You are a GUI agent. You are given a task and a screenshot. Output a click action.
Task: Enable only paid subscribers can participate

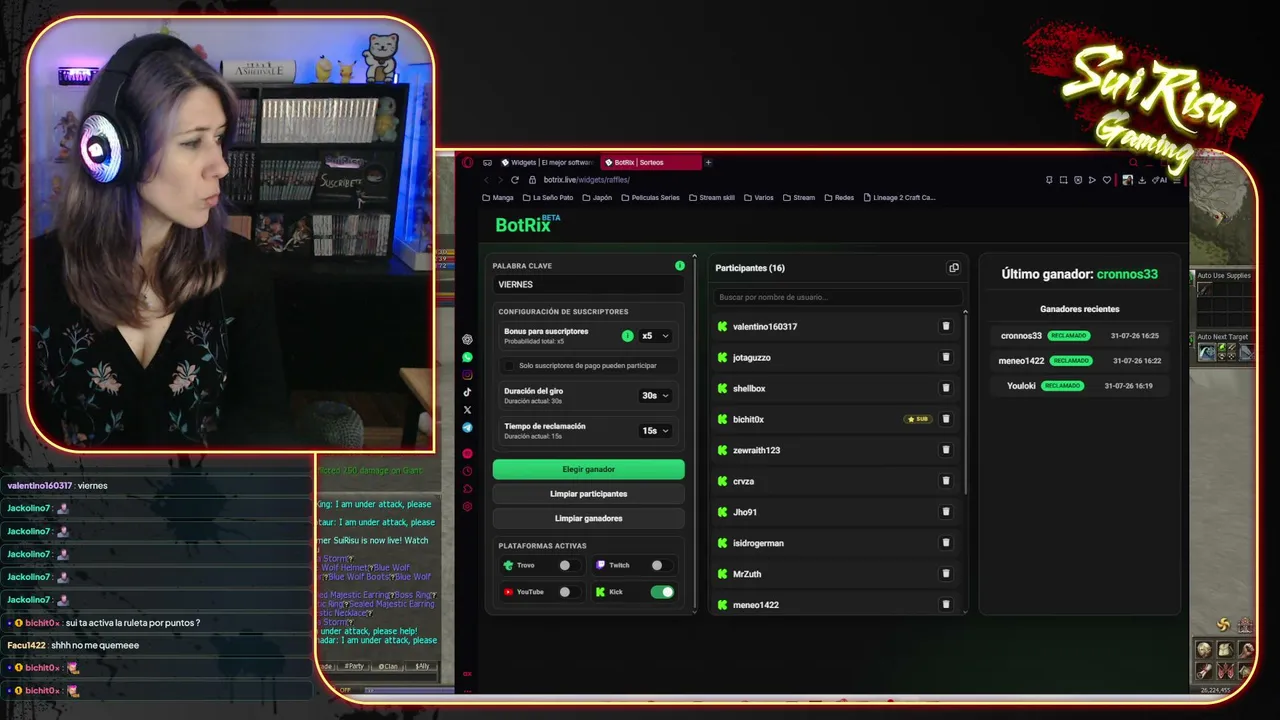[x=510, y=366]
